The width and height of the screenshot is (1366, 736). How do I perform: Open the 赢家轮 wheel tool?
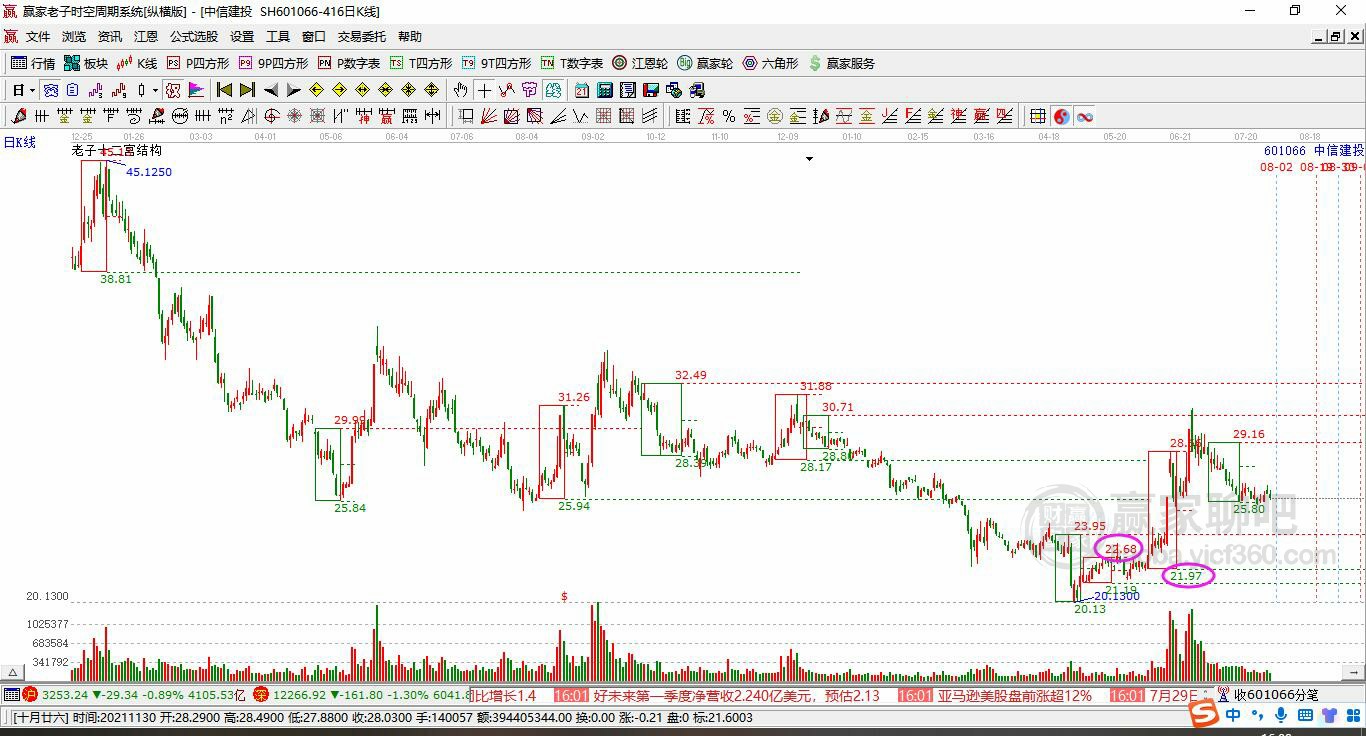[x=705, y=63]
